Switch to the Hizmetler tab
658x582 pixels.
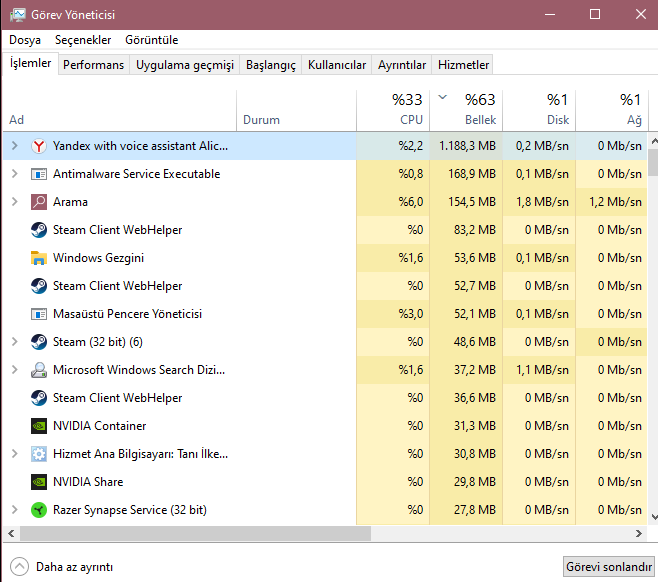tap(463, 65)
